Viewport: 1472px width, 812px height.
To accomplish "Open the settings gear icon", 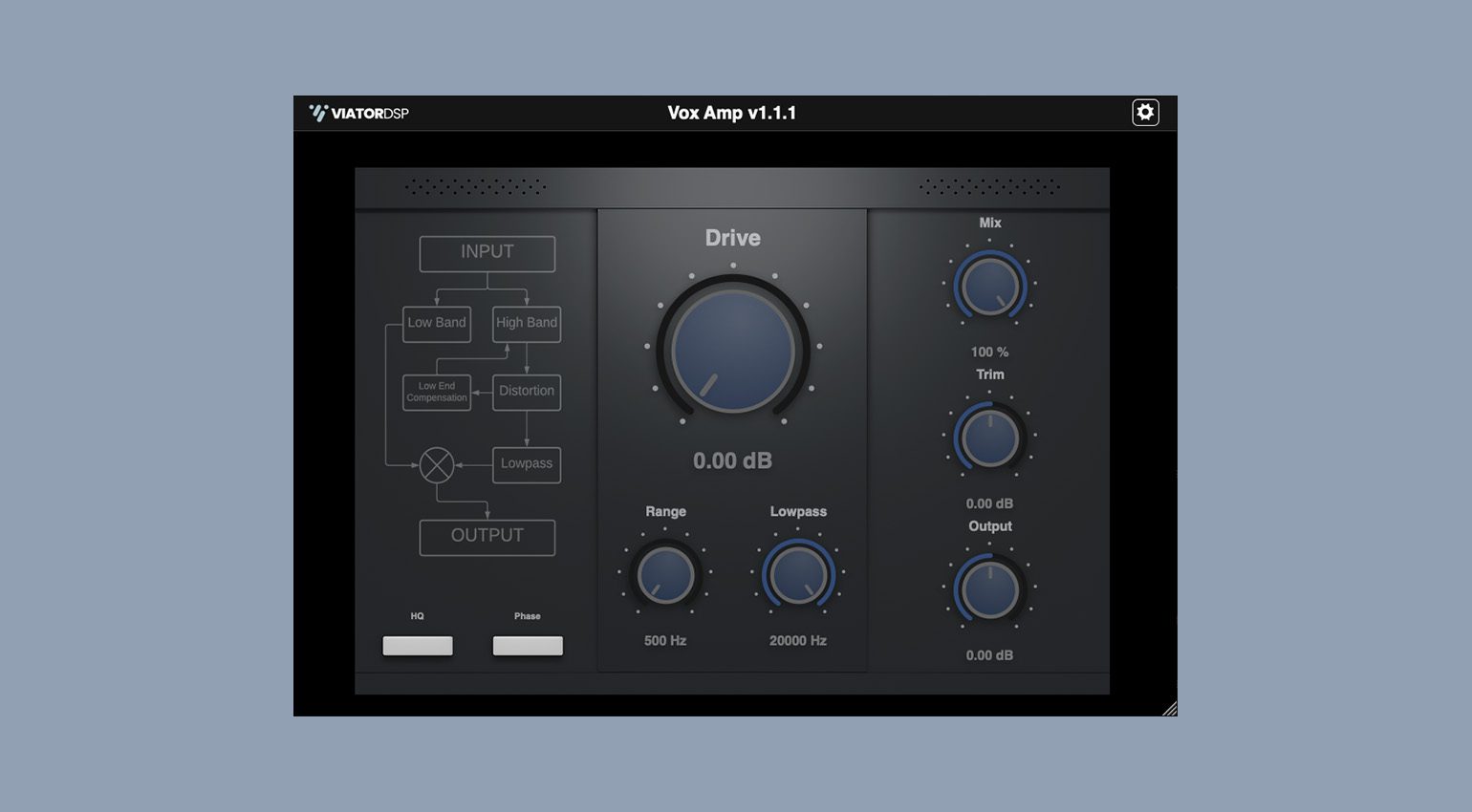I will pyautogui.click(x=1145, y=113).
